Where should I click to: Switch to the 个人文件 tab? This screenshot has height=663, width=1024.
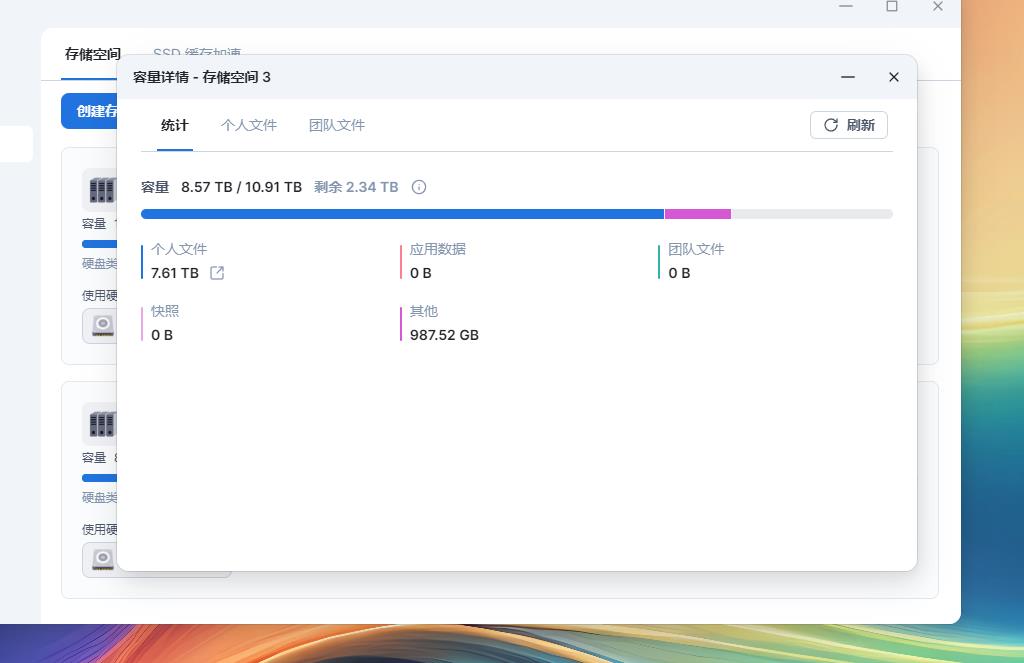249,125
